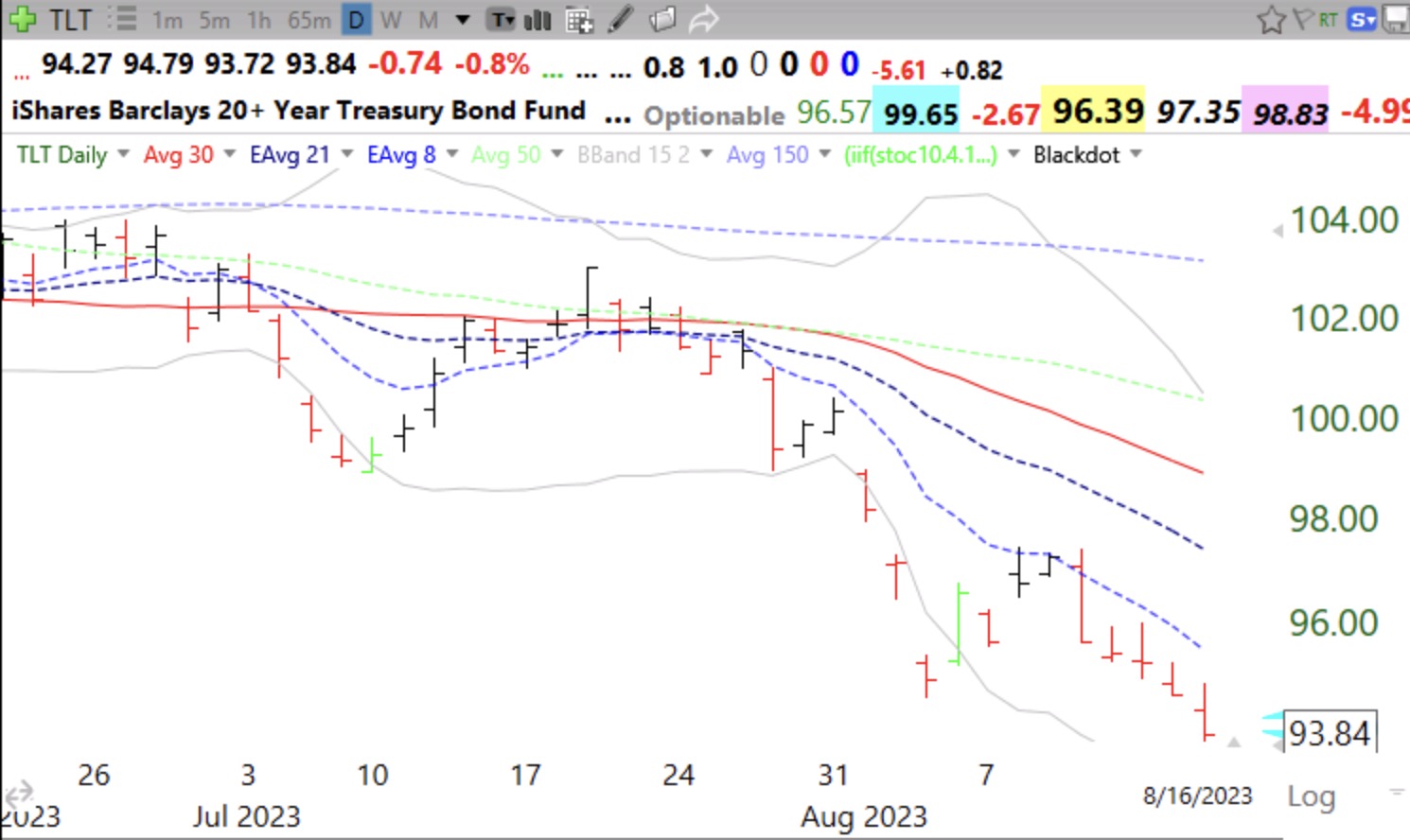Image resolution: width=1410 pixels, height=840 pixels.
Task: Select the pencil drawing tools icon
Action: 620,19
